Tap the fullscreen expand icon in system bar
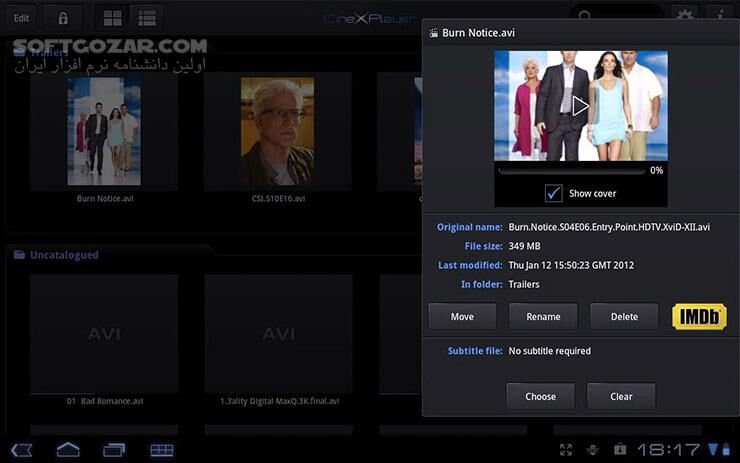The image size is (740, 463). [566, 450]
